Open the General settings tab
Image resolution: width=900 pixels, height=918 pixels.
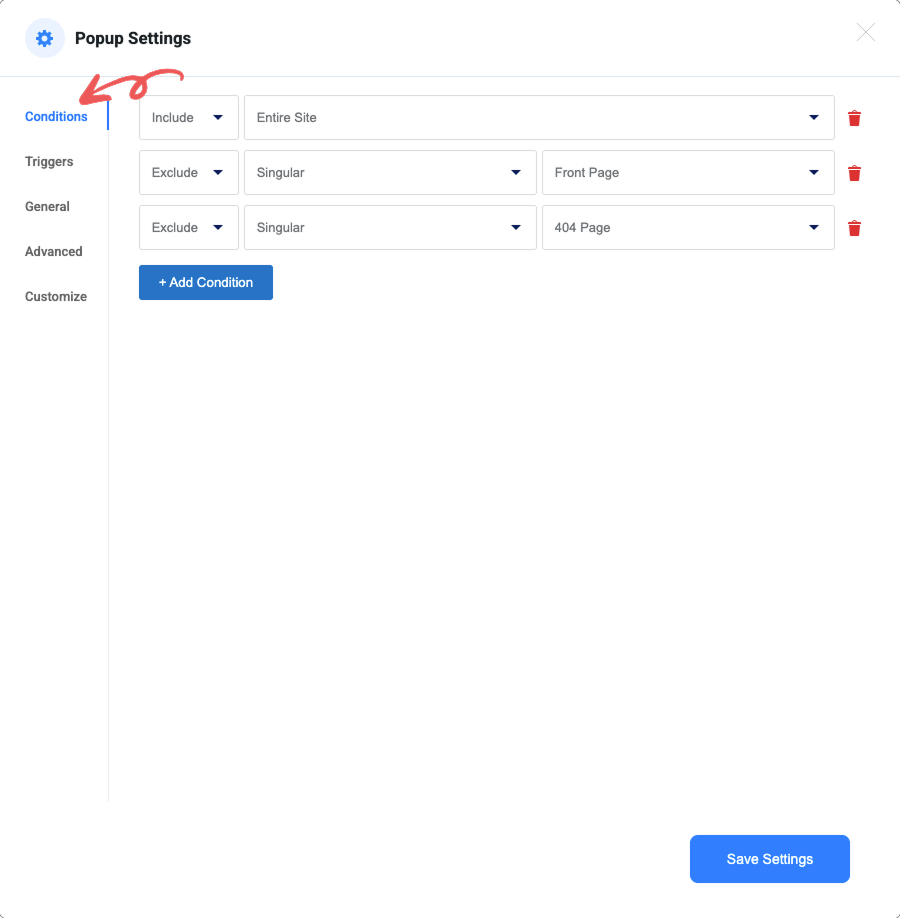point(47,207)
